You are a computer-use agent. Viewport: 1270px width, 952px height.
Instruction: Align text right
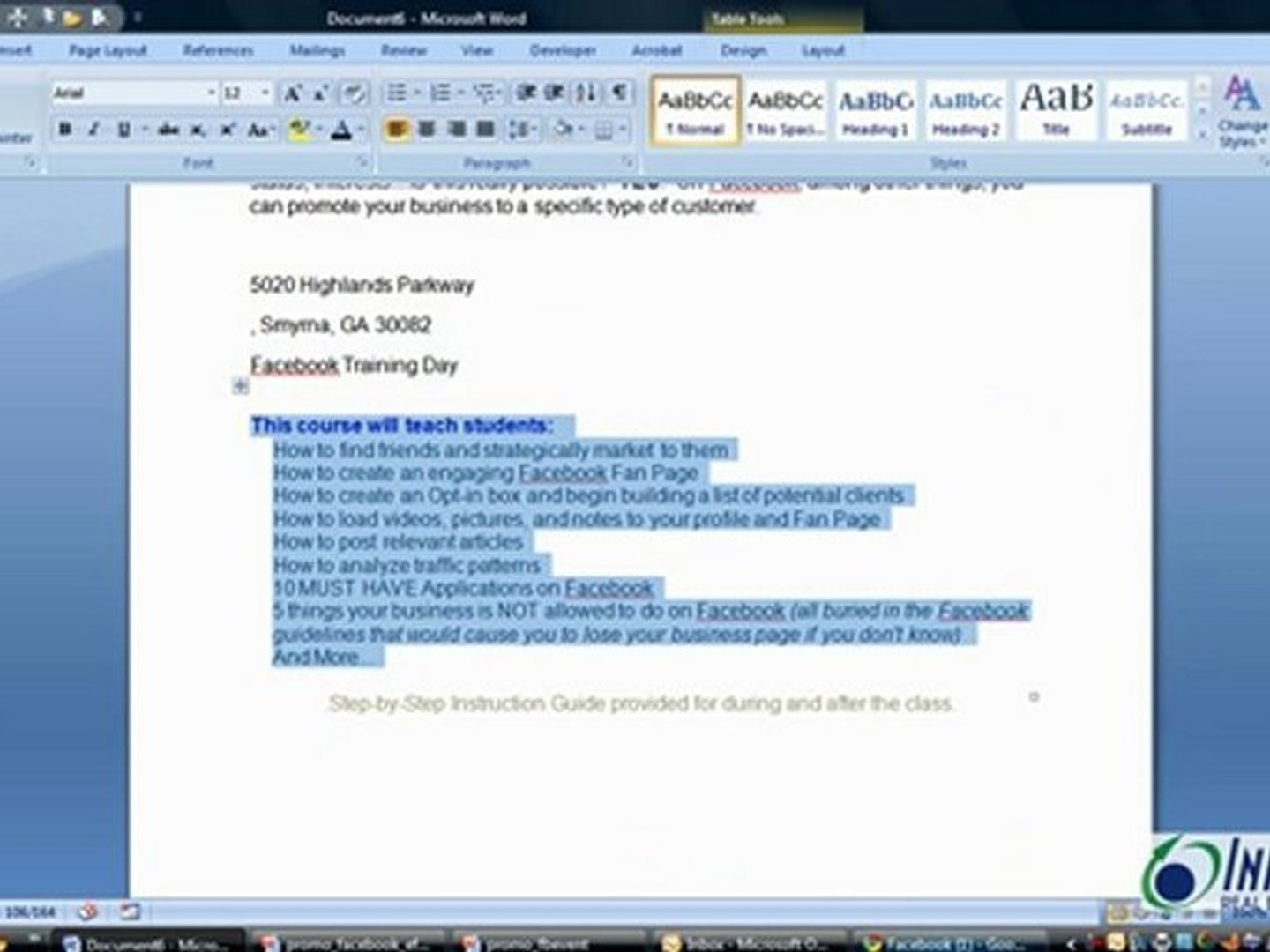456,130
